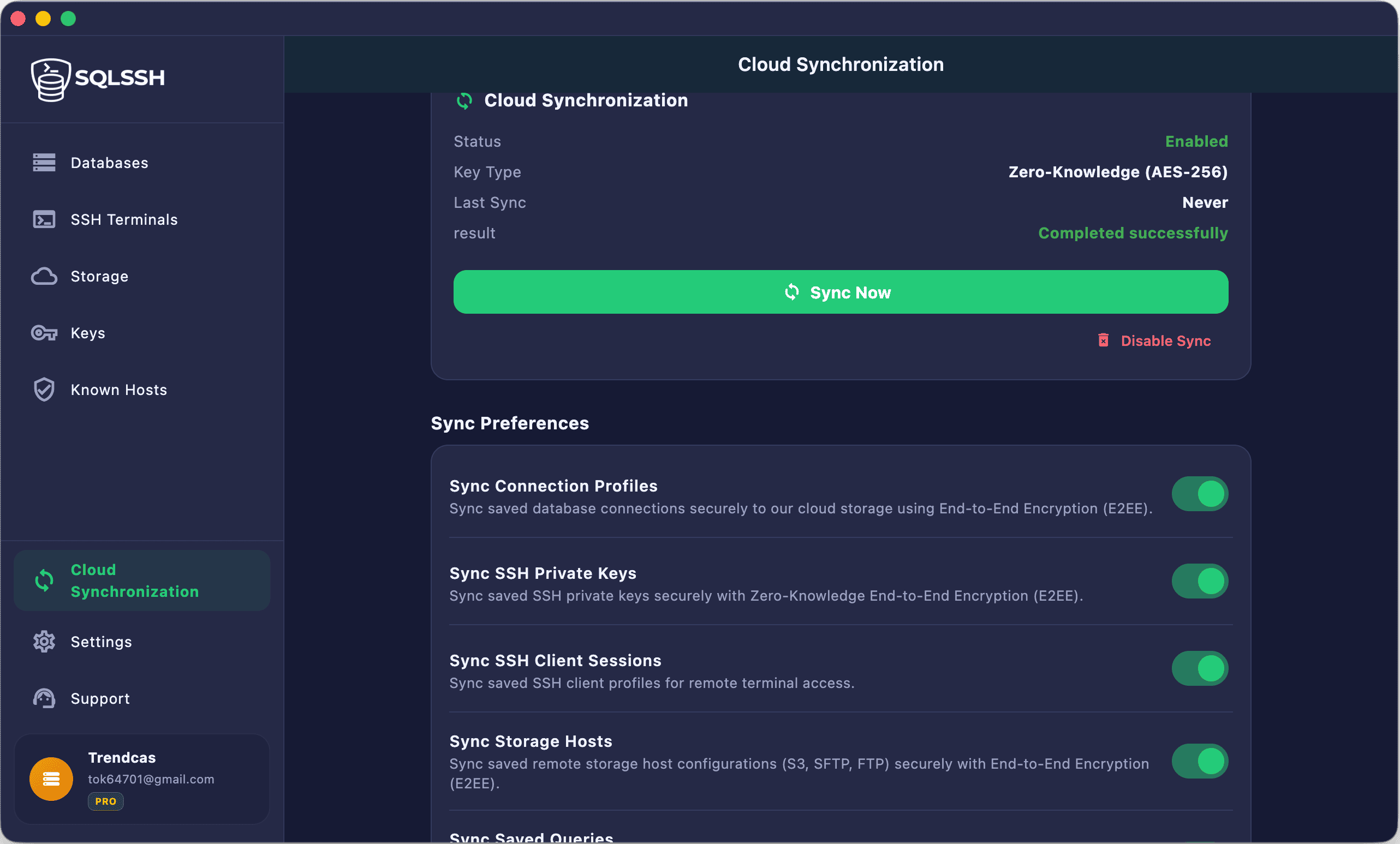Open SSH Terminals section
The image size is (1400, 844).
[x=142, y=219]
